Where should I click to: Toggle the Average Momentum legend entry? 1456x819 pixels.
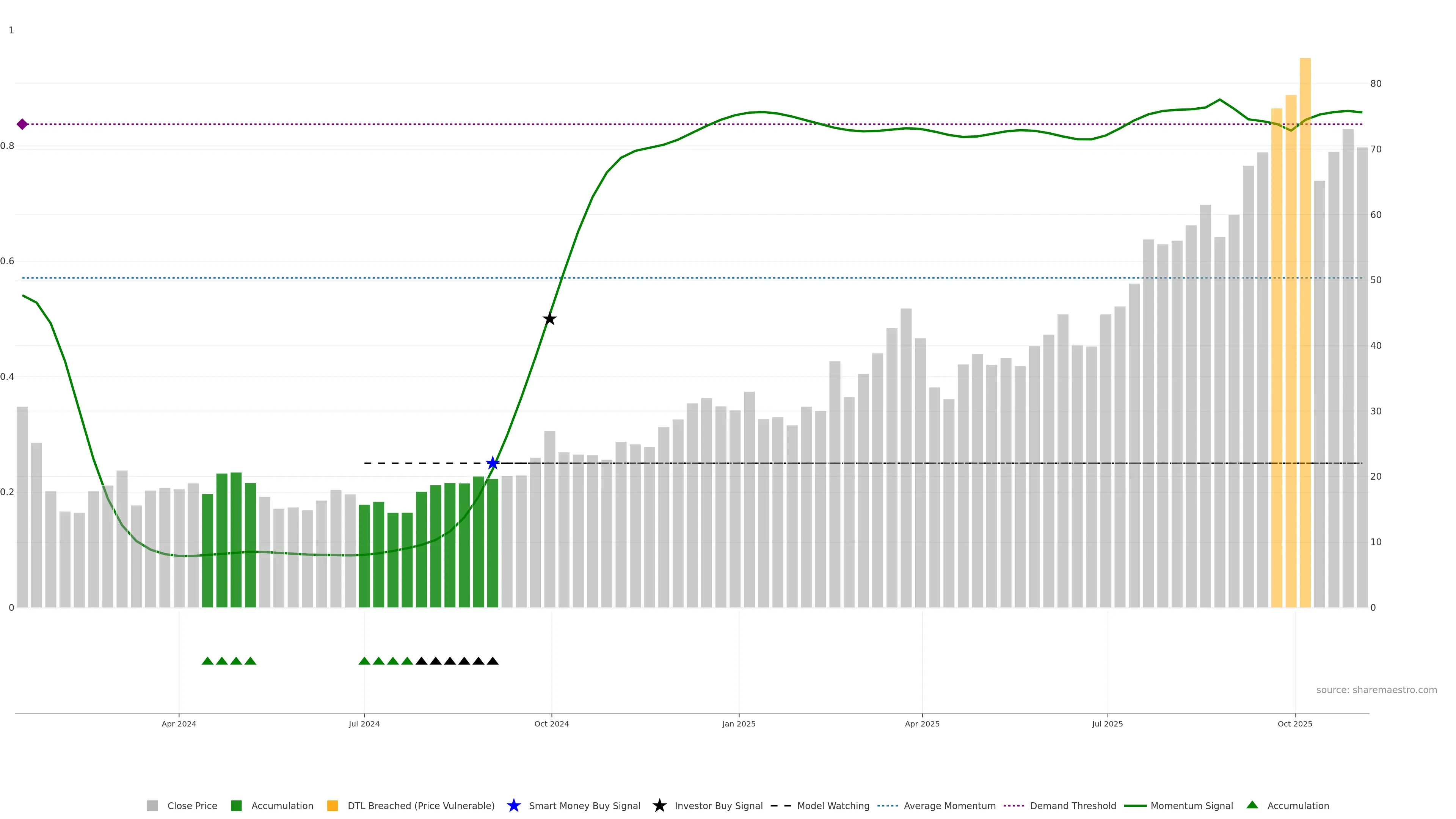click(x=949, y=806)
